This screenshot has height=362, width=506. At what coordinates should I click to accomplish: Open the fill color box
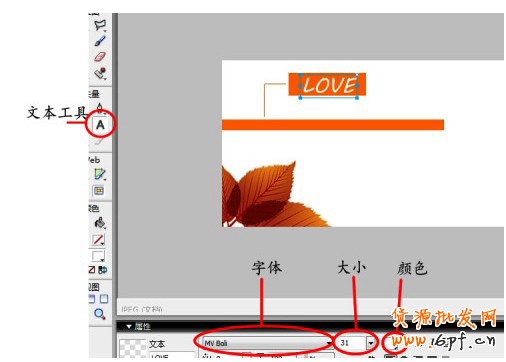(98, 256)
